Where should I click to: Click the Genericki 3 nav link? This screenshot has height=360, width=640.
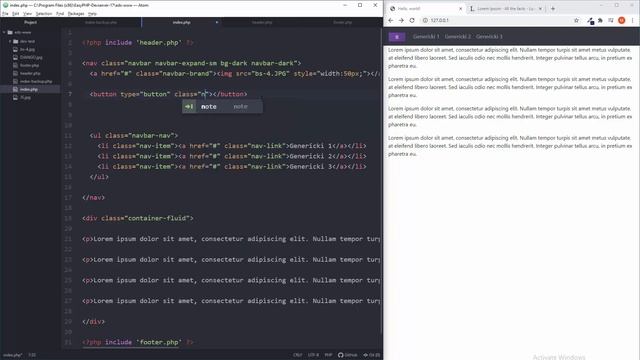(x=489, y=37)
